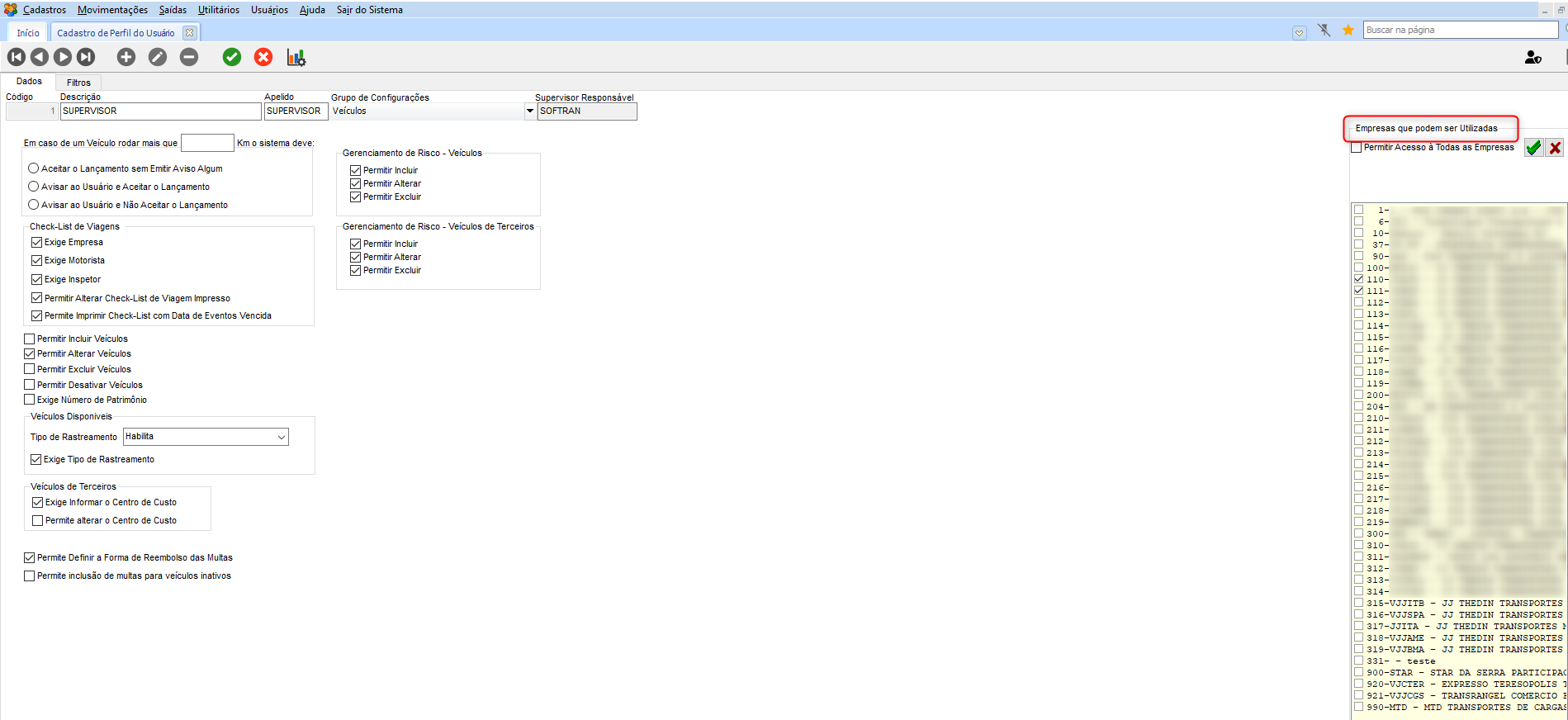1568x720 pixels.
Task: Open Utilitários menu
Action: pyautogui.click(x=219, y=10)
